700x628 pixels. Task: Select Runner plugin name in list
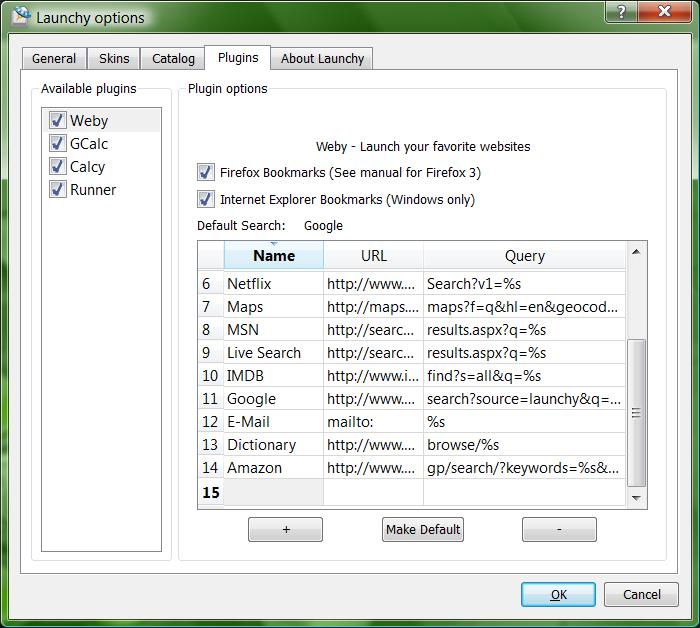pos(93,190)
